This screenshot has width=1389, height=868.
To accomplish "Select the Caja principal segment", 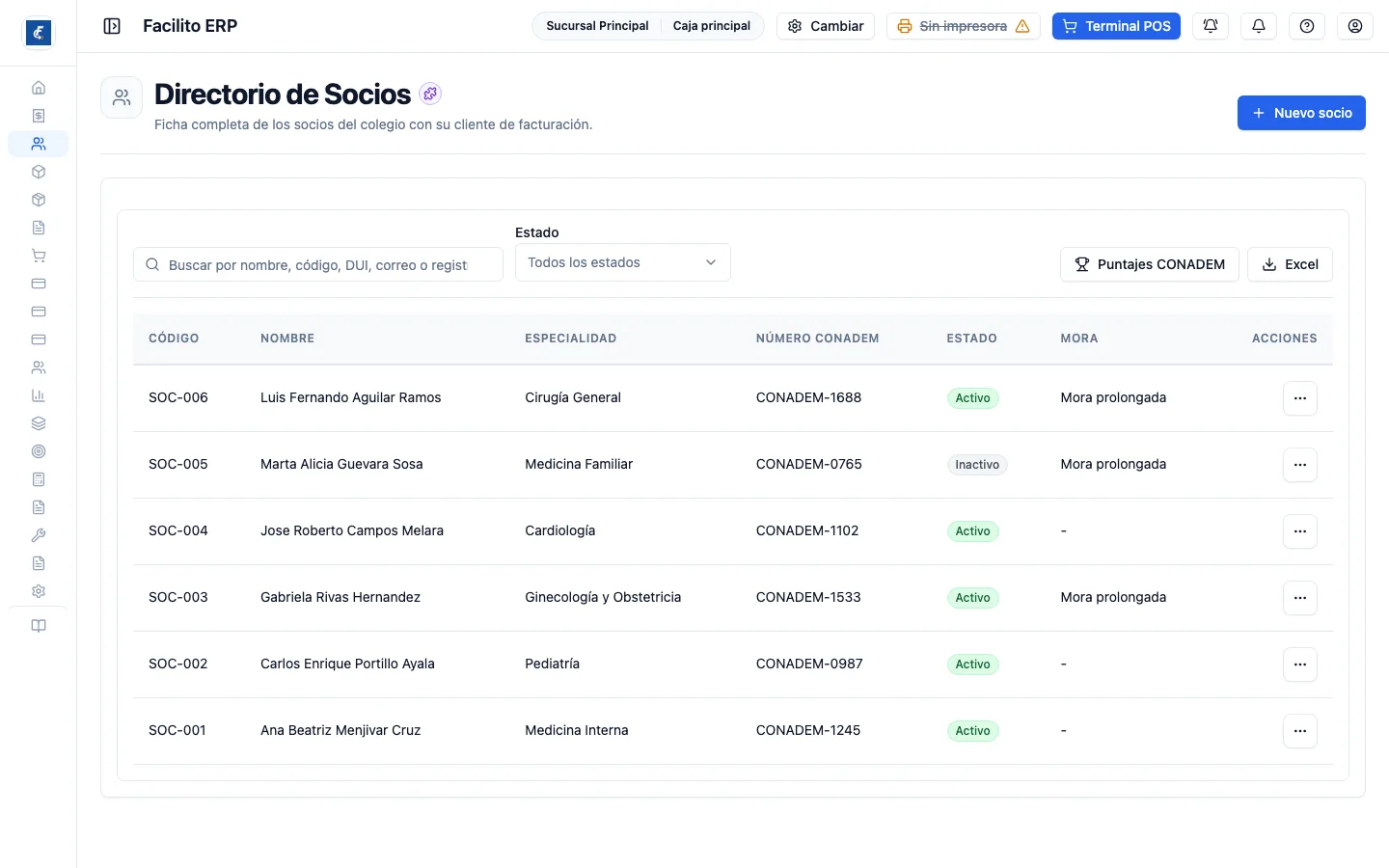I will [x=712, y=26].
